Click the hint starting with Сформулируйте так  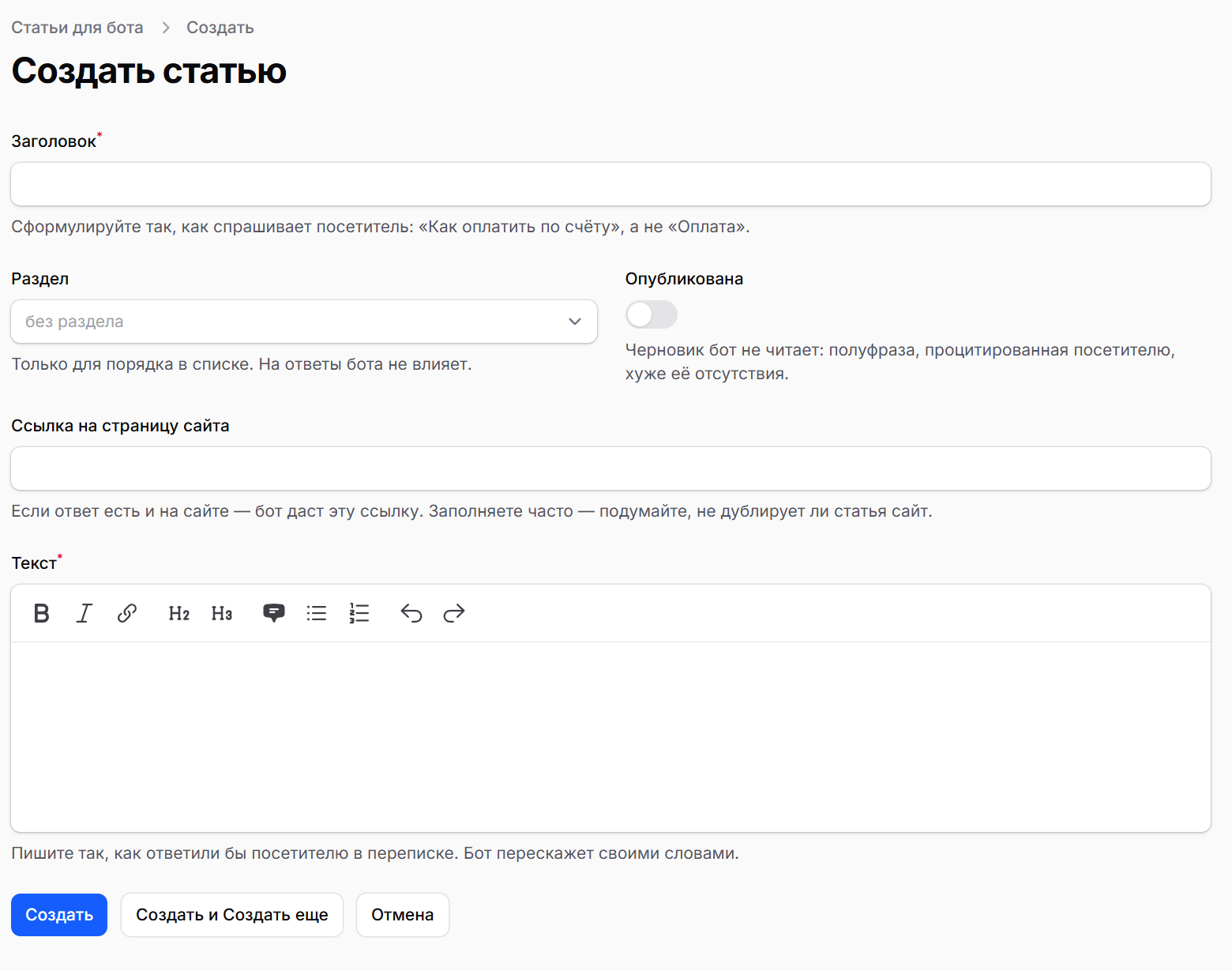click(x=381, y=227)
